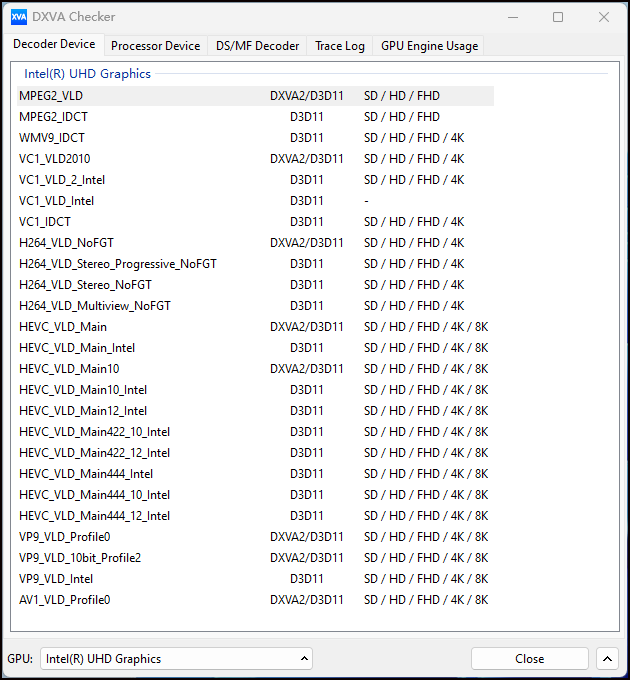Open the Trace Log tab
This screenshot has height=680, width=630.
[x=339, y=46]
